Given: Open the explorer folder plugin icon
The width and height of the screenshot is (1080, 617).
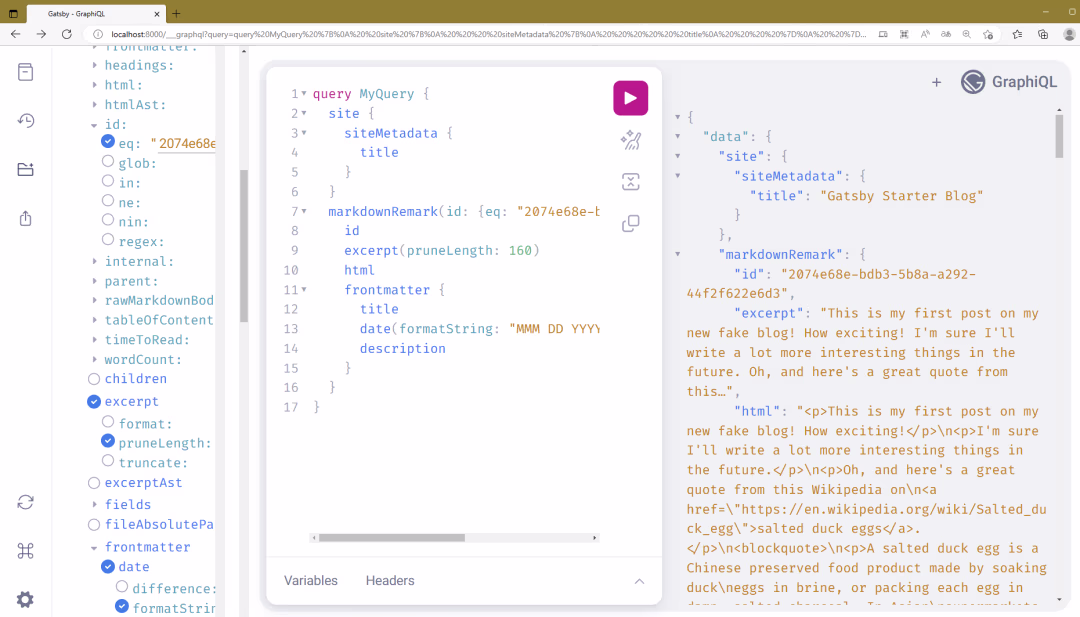Looking at the screenshot, I should coord(25,169).
